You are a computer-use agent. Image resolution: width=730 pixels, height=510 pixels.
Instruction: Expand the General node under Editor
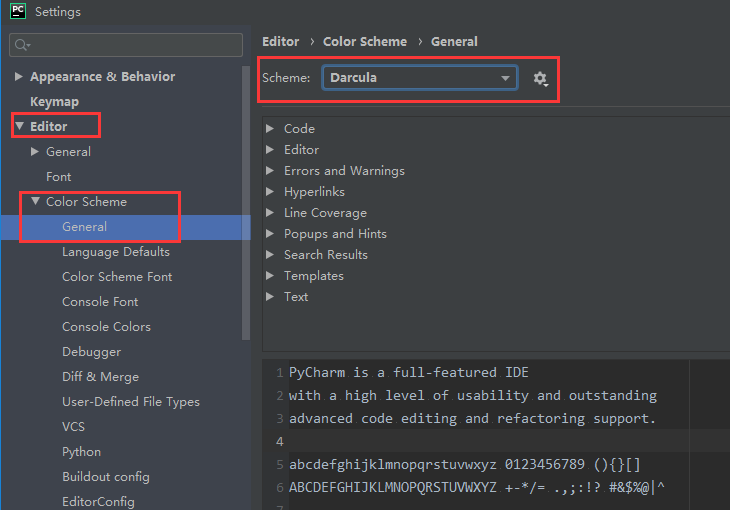point(34,151)
